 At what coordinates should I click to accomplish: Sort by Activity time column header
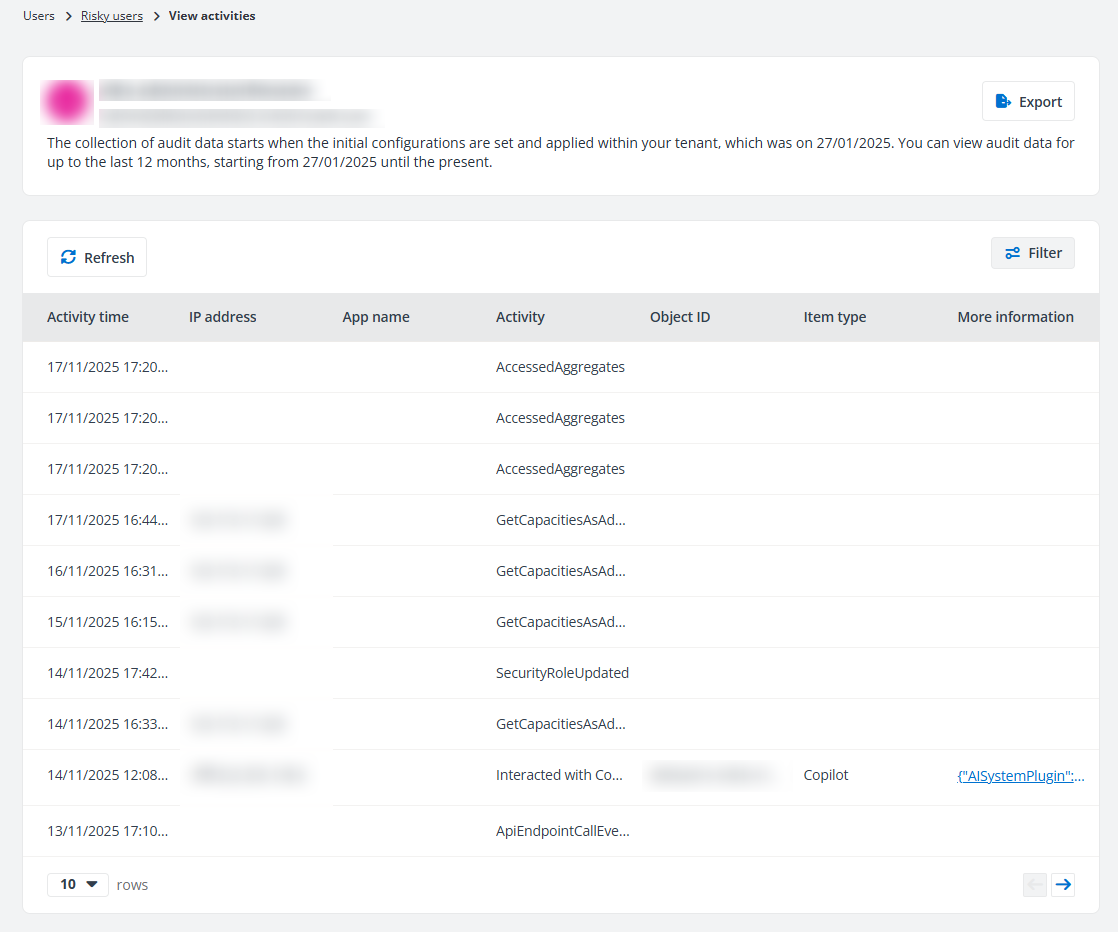point(88,317)
